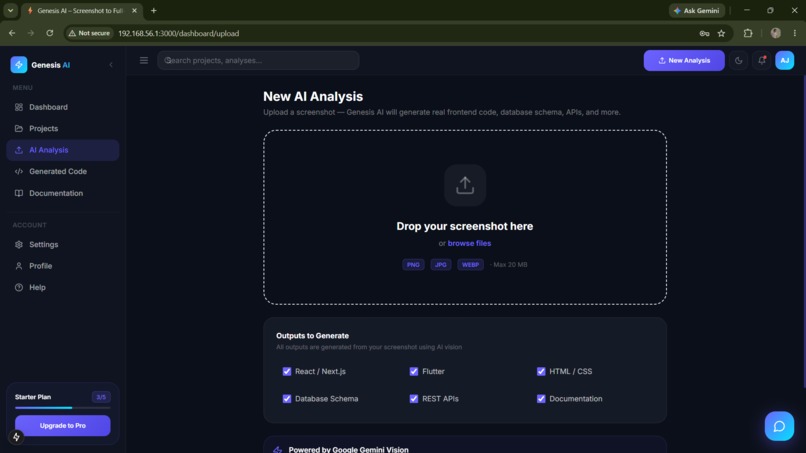Uncheck the React / Next.js checkbox
806x453 pixels.
(x=287, y=371)
